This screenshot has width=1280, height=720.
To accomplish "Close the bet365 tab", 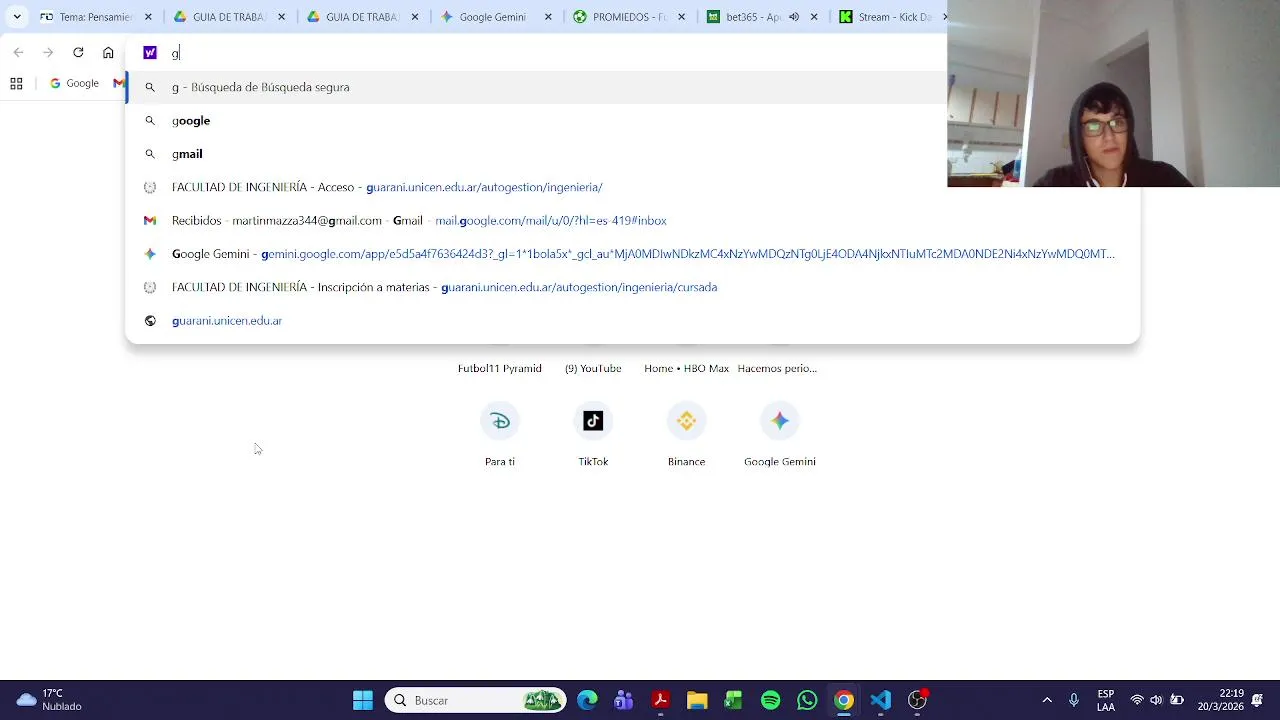I will (x=814, y=17).
